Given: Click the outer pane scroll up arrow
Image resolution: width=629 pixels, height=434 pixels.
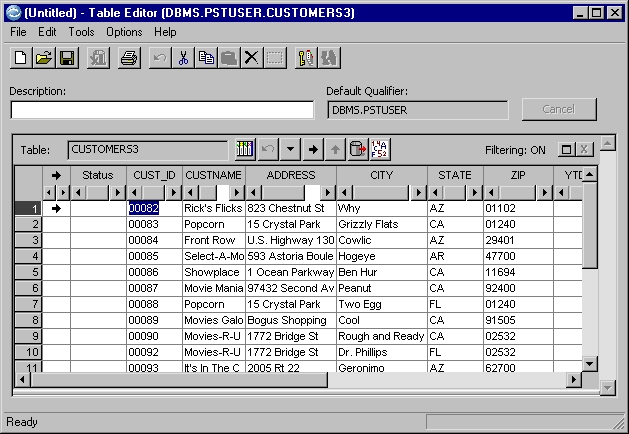Looking at the screenshot, I should coord(608,143).
